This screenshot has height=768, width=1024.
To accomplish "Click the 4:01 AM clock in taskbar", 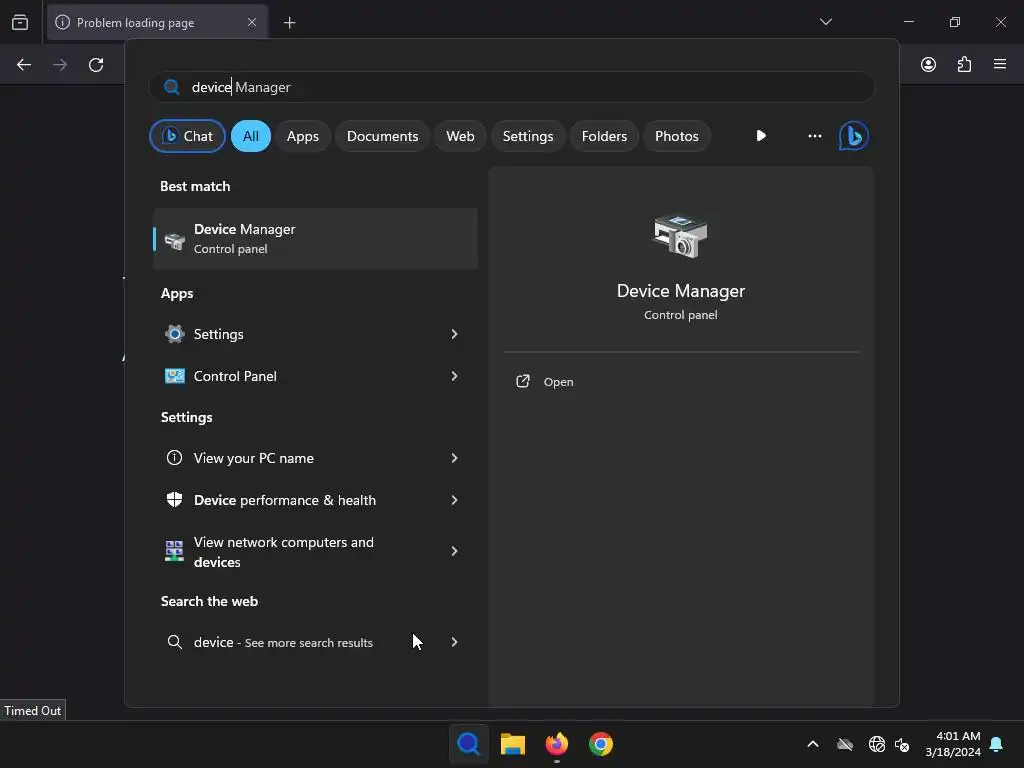I will pos(952,744).
